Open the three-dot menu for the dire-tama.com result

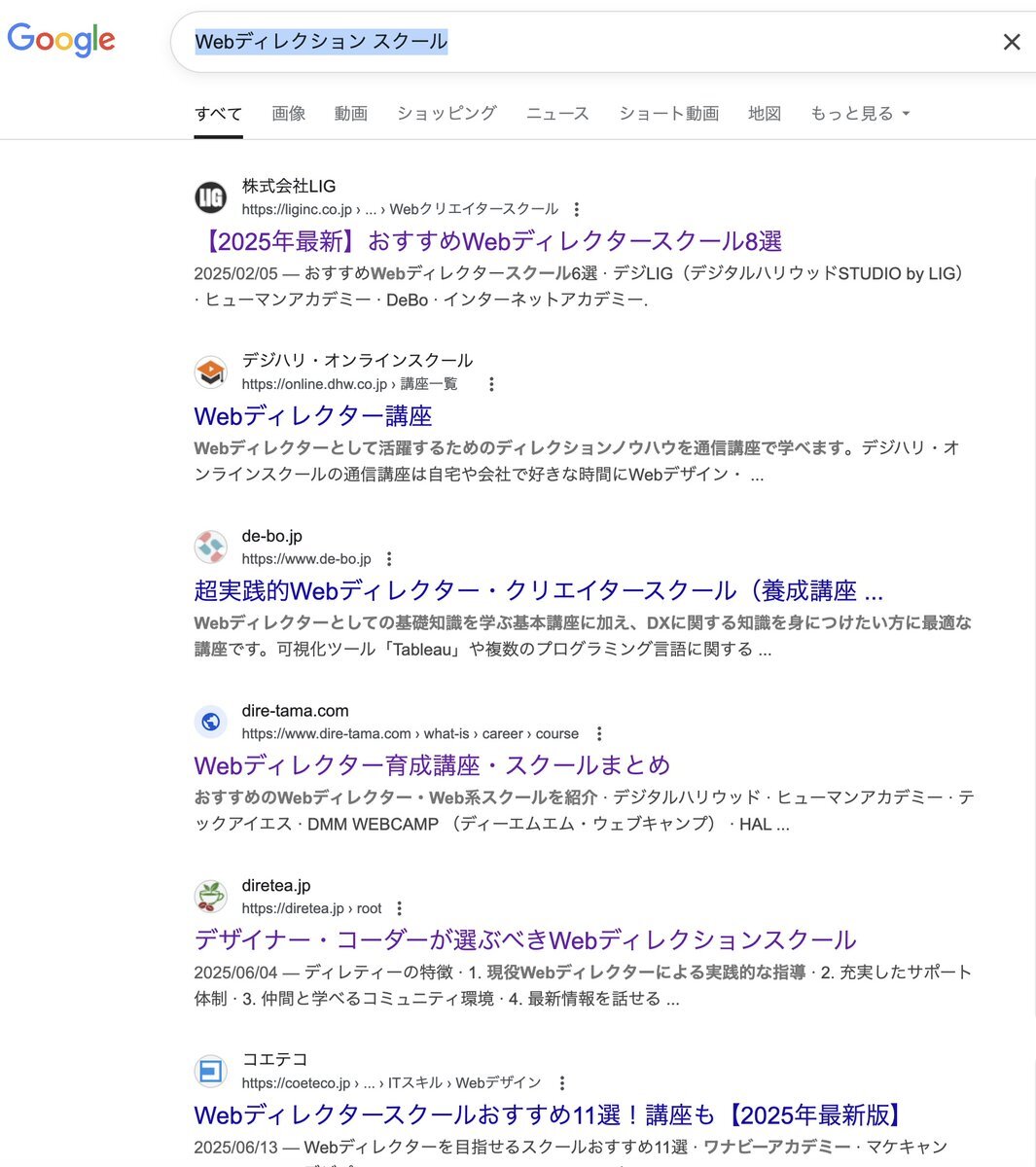tap(599, 734)
